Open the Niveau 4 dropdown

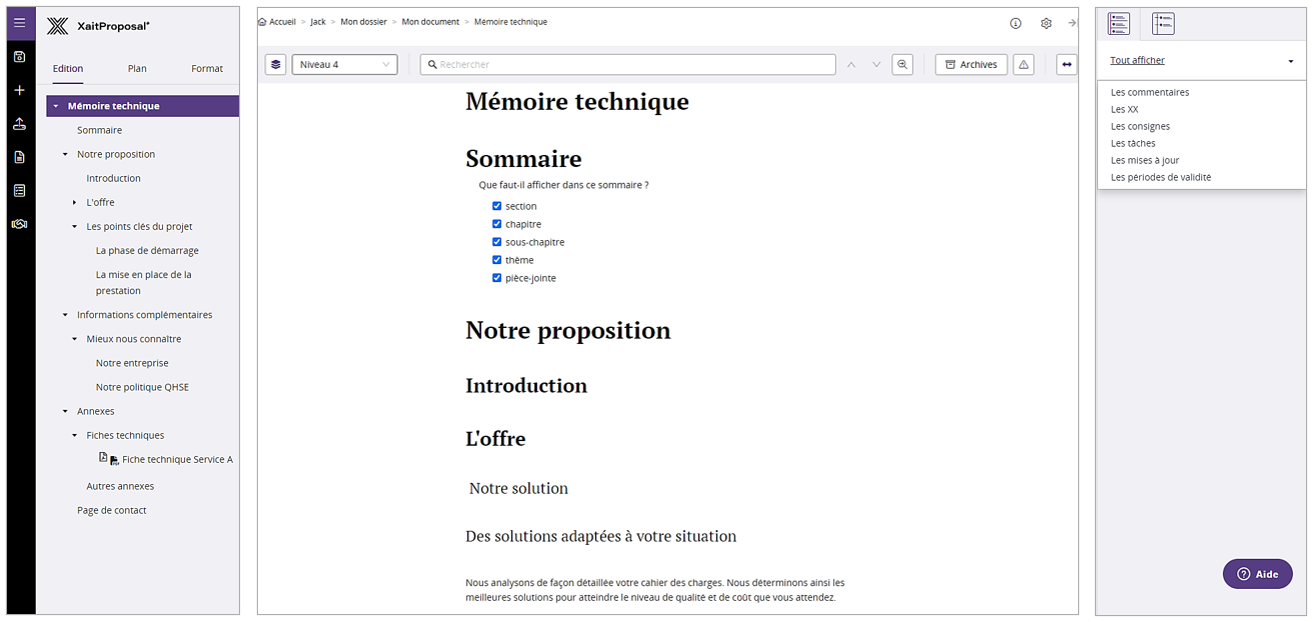(x=344, y=65)
